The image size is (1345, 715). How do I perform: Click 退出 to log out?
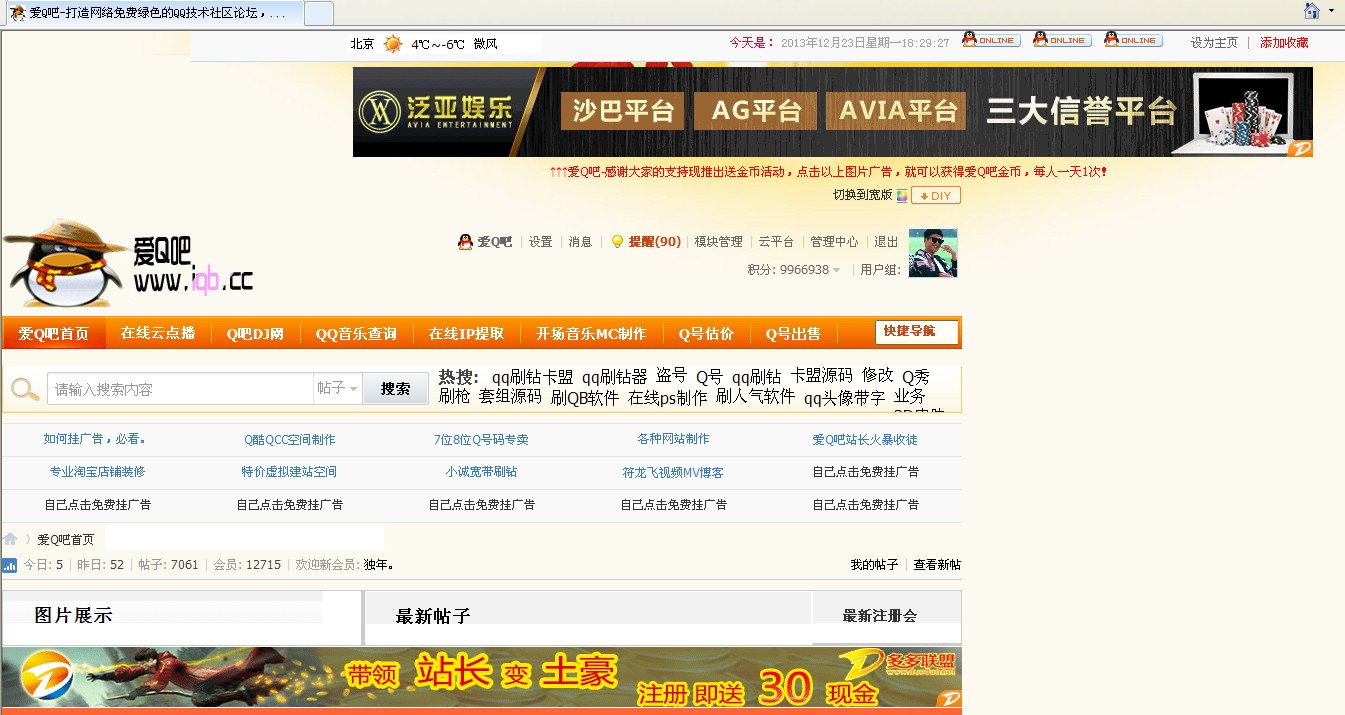pos(887,242)
